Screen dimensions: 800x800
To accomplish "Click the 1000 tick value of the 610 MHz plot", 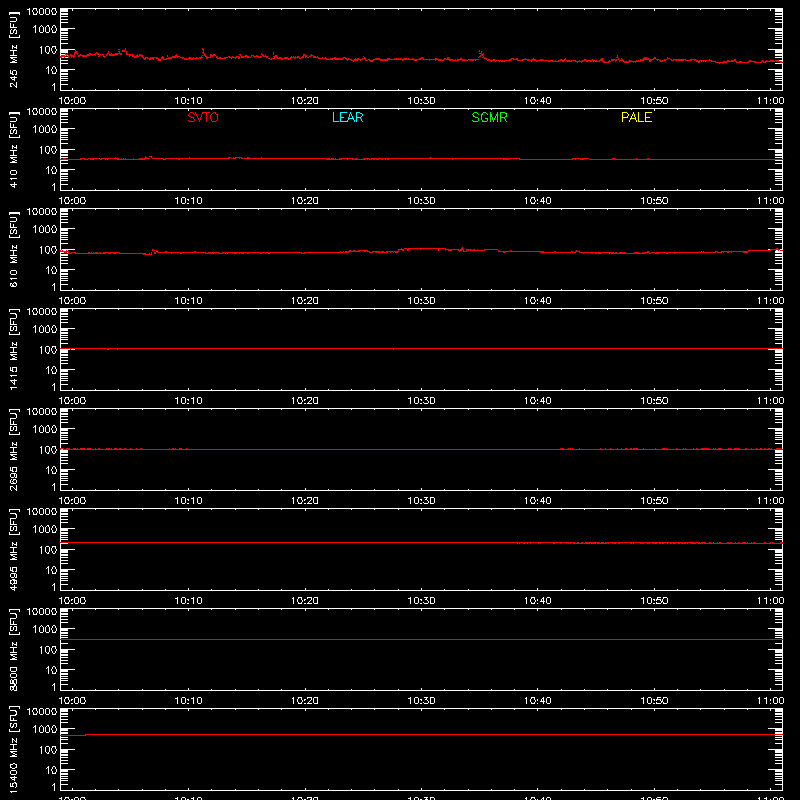I will click(x=45, y=230).
